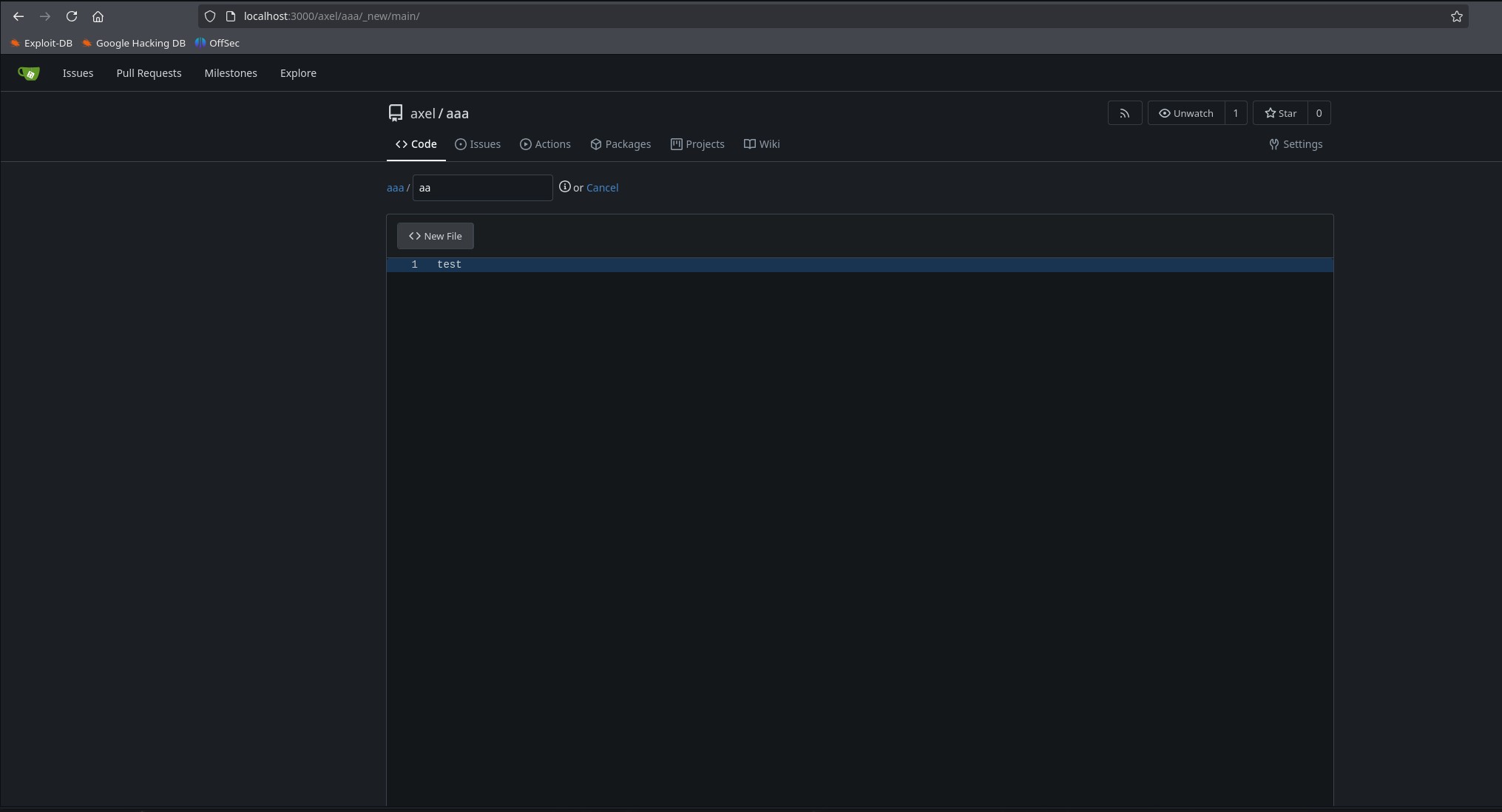
Task: Go back with the browser arrow
Action: [18, 16]
